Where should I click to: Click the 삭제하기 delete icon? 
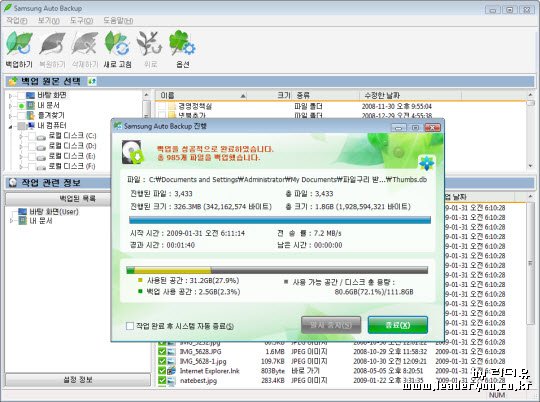coord(85,44)
